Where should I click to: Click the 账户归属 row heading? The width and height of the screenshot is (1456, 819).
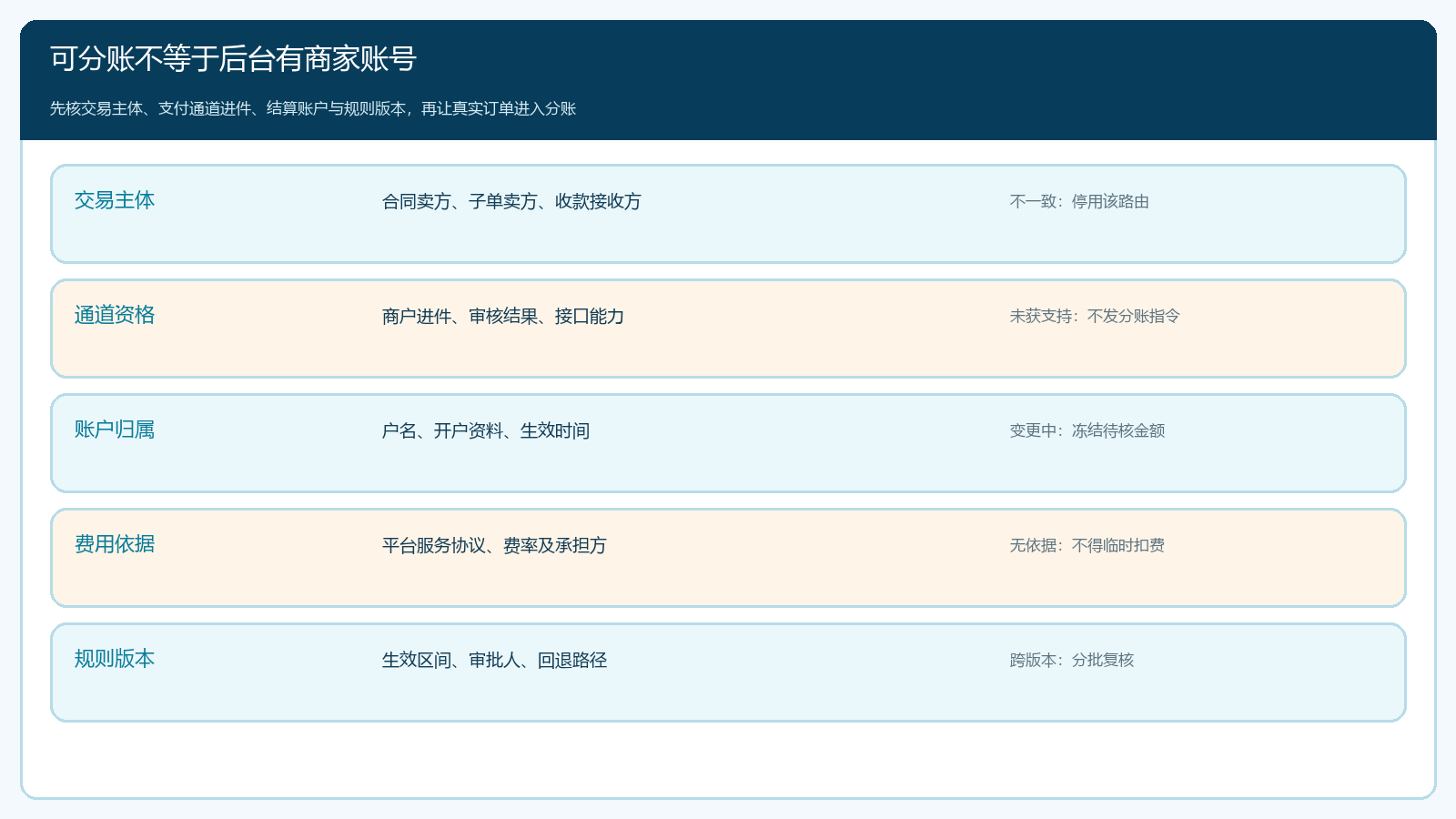(115, 430)
